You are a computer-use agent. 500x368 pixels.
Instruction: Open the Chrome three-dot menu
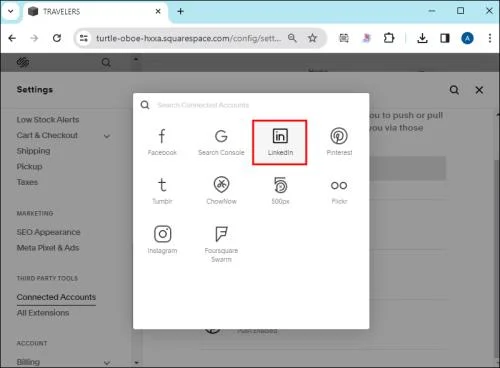pyautogui.click(x=490, y=38)
